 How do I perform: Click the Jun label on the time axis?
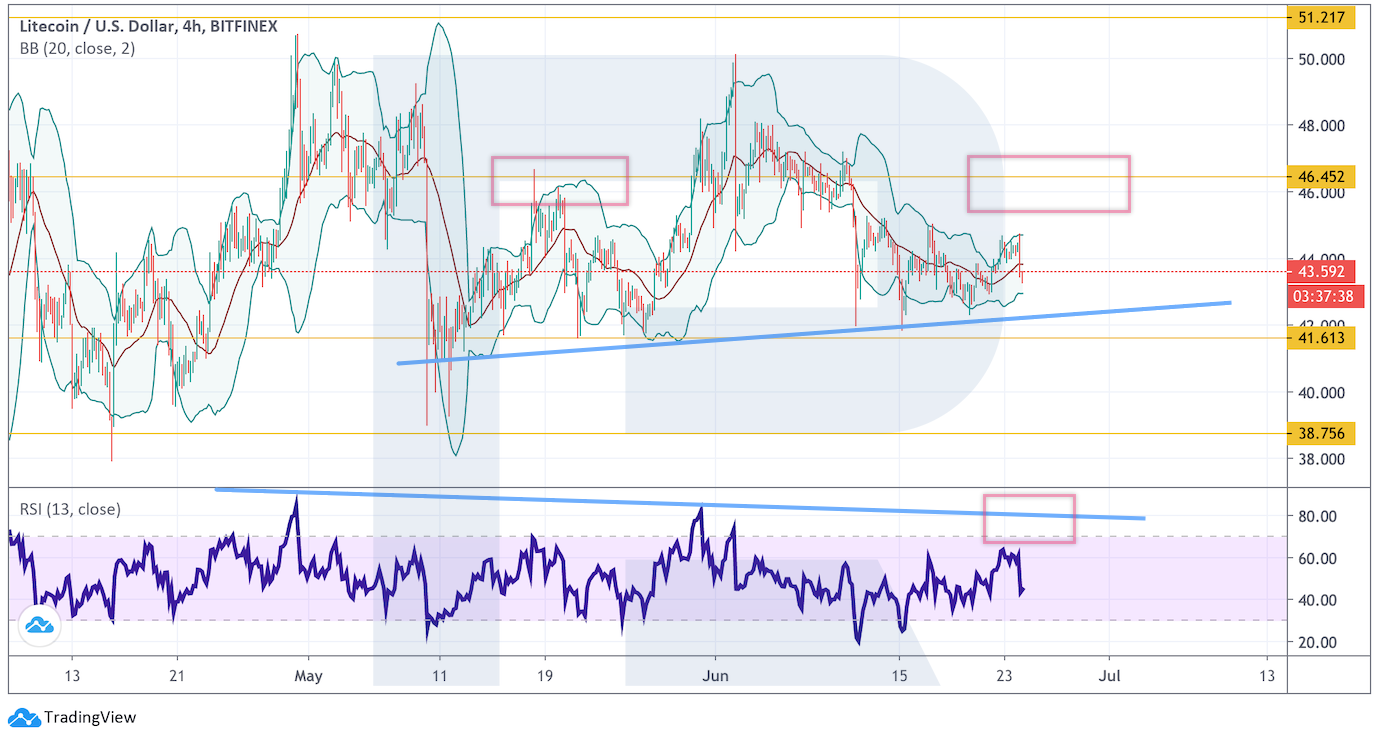click(x=715, y=676)
